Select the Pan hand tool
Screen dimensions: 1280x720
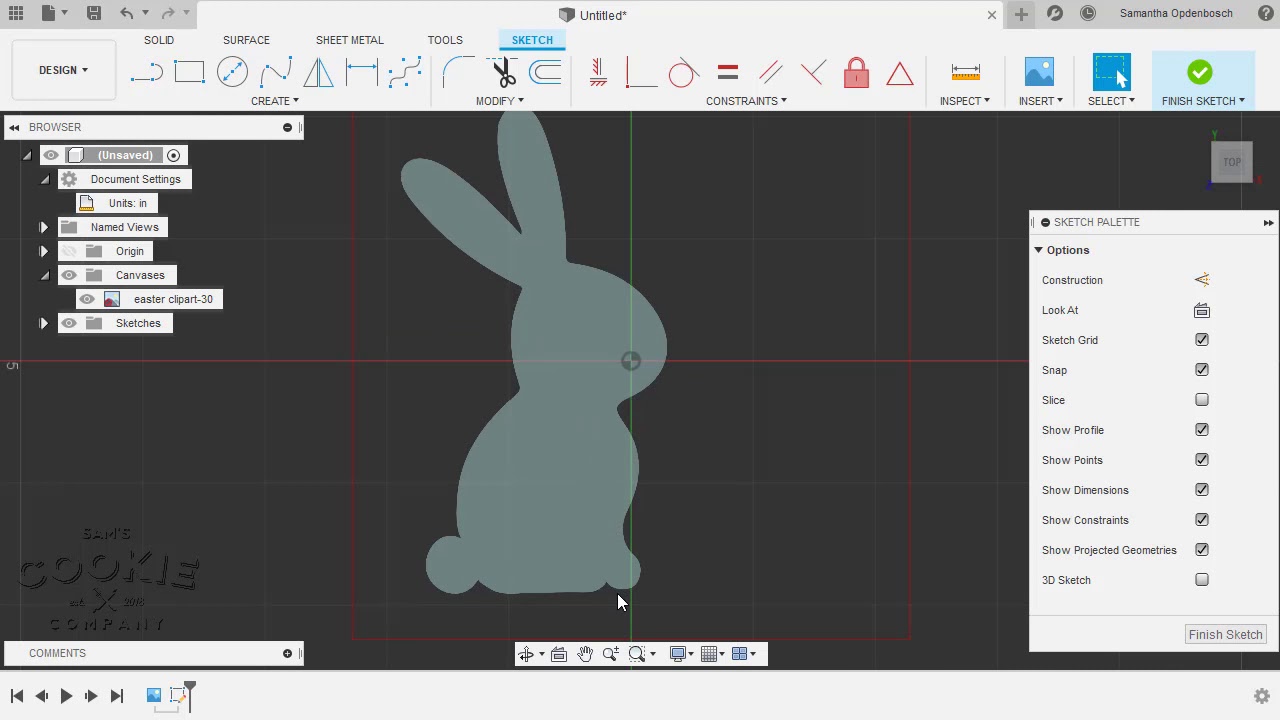tap(585, 654)
